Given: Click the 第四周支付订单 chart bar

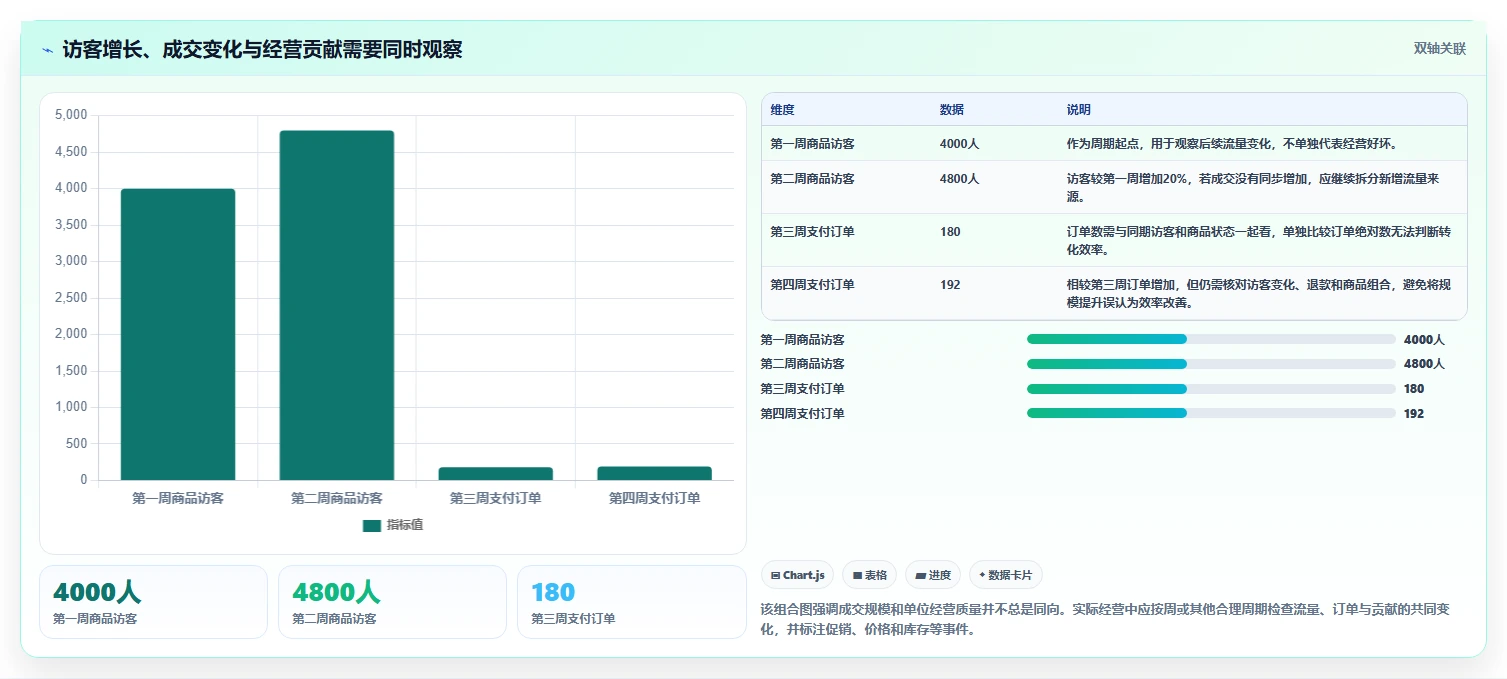Looking at the screenshot, I should [655, 473].
